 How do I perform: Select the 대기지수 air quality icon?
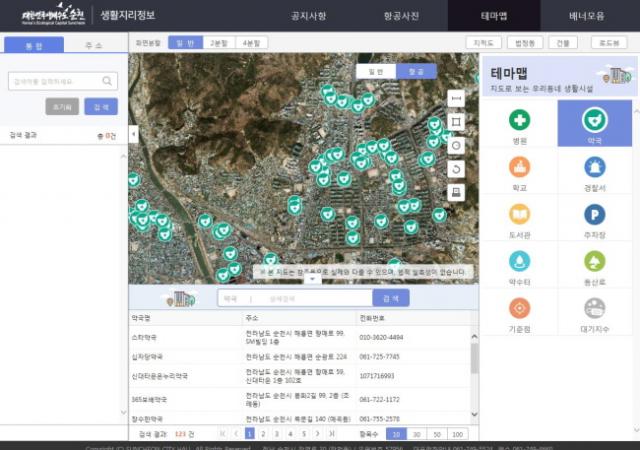595,313
